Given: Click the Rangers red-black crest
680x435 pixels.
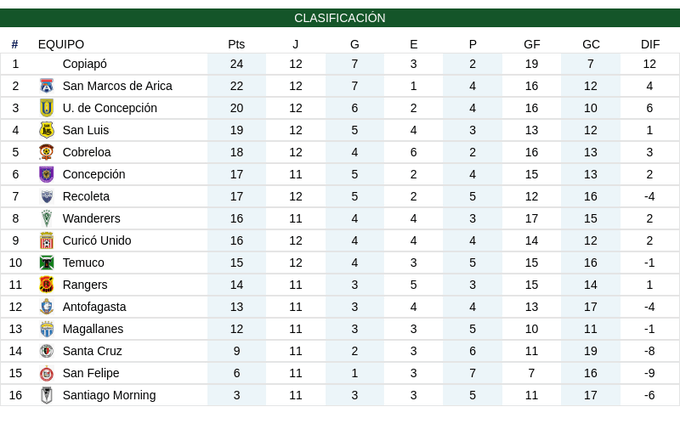Looking at the screenshot, I should 46,285.
